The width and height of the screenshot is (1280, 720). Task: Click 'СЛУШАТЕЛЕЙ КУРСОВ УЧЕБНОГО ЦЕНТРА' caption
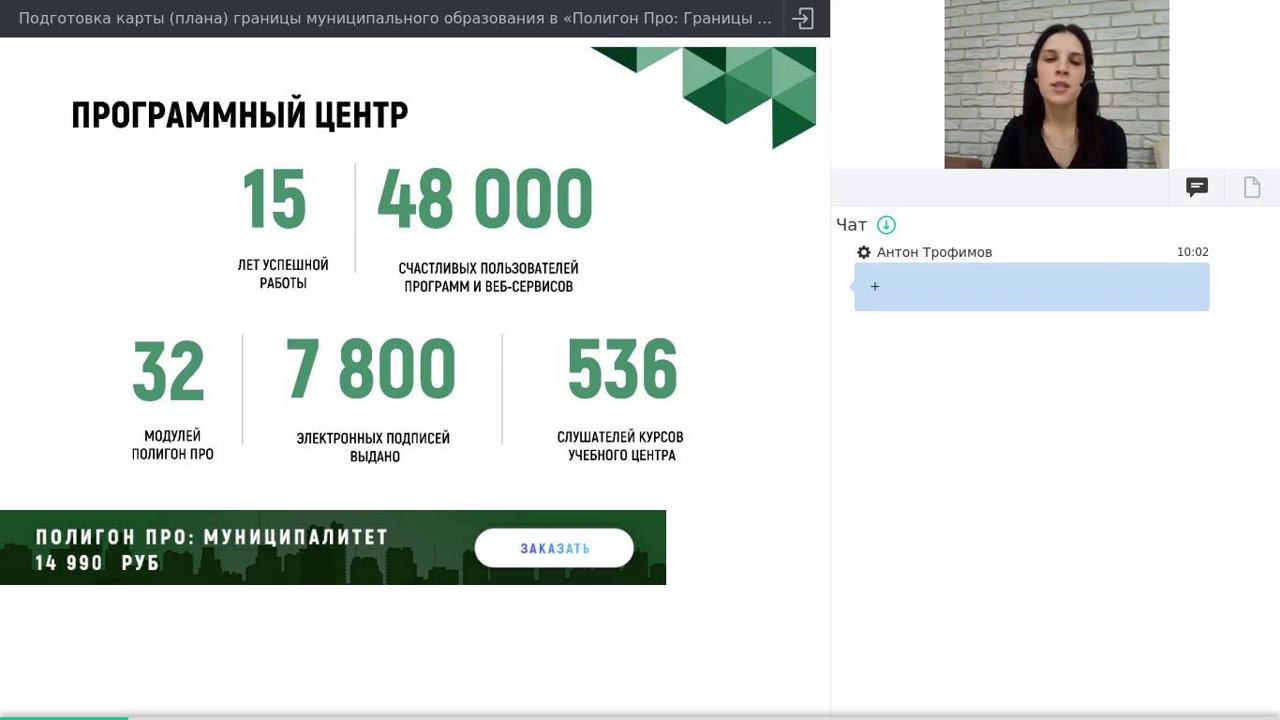click(621, 446)
